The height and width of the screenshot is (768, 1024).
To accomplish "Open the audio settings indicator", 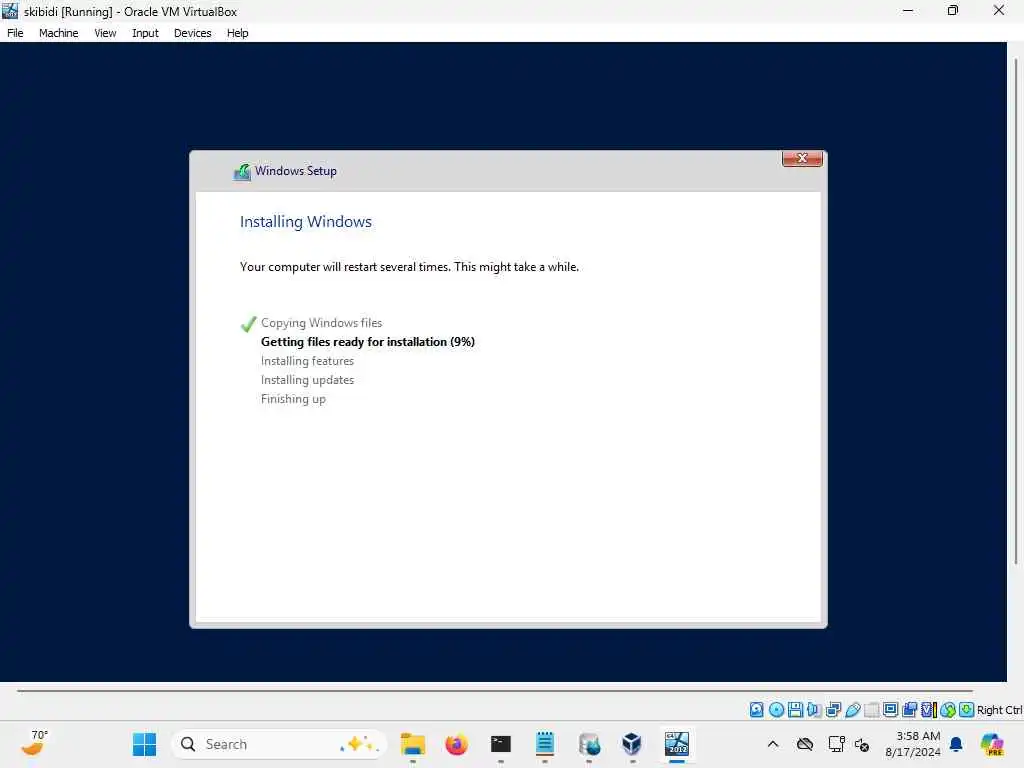I will click(814, 709).
